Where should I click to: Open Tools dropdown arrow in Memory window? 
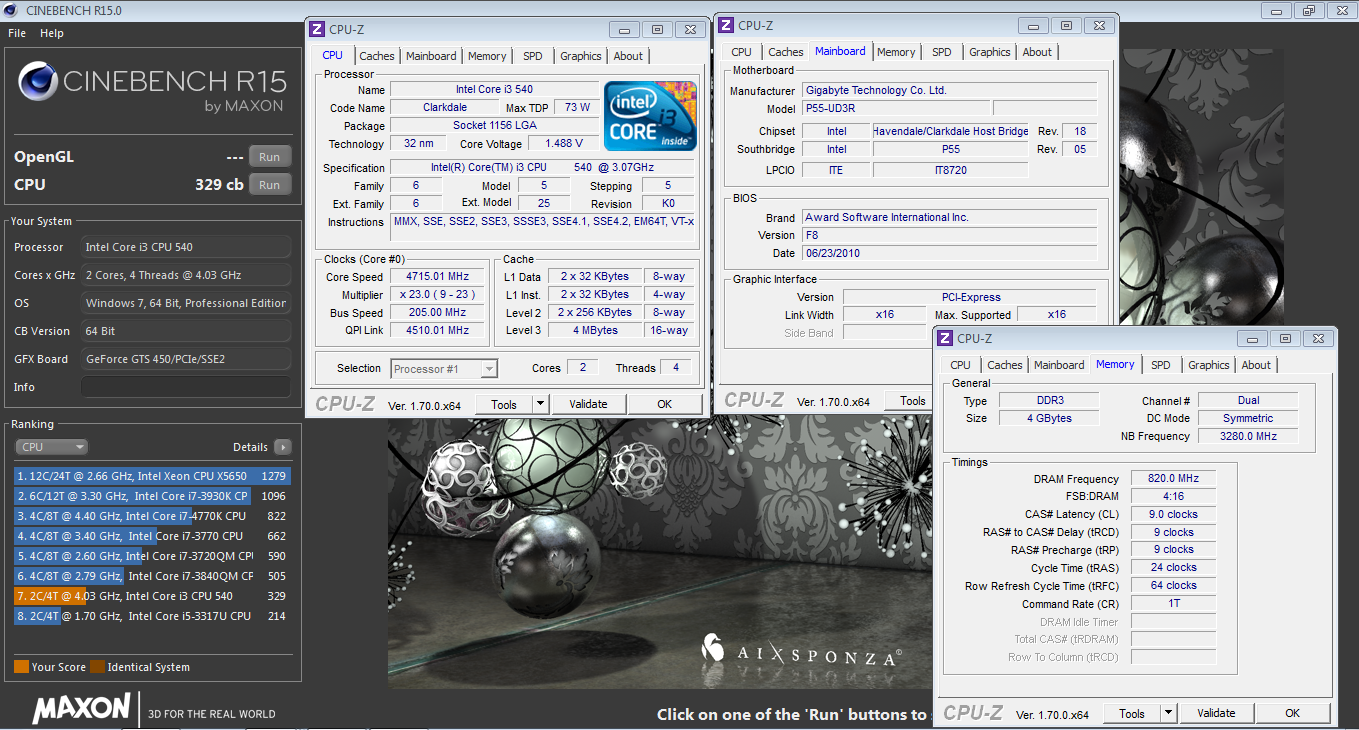point(1168,713)
